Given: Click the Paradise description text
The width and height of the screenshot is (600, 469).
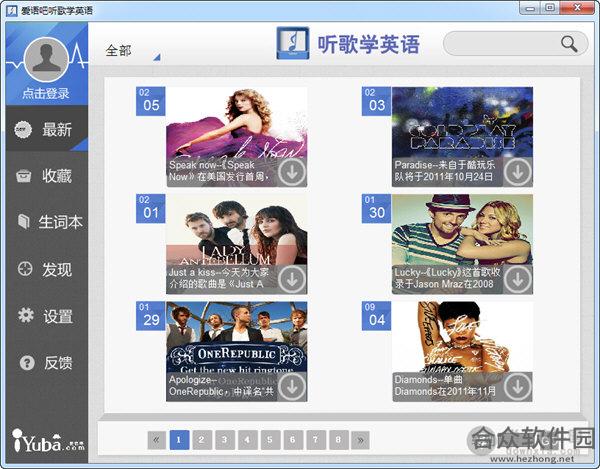Looking at the screenshot, I should coord(445,171).
